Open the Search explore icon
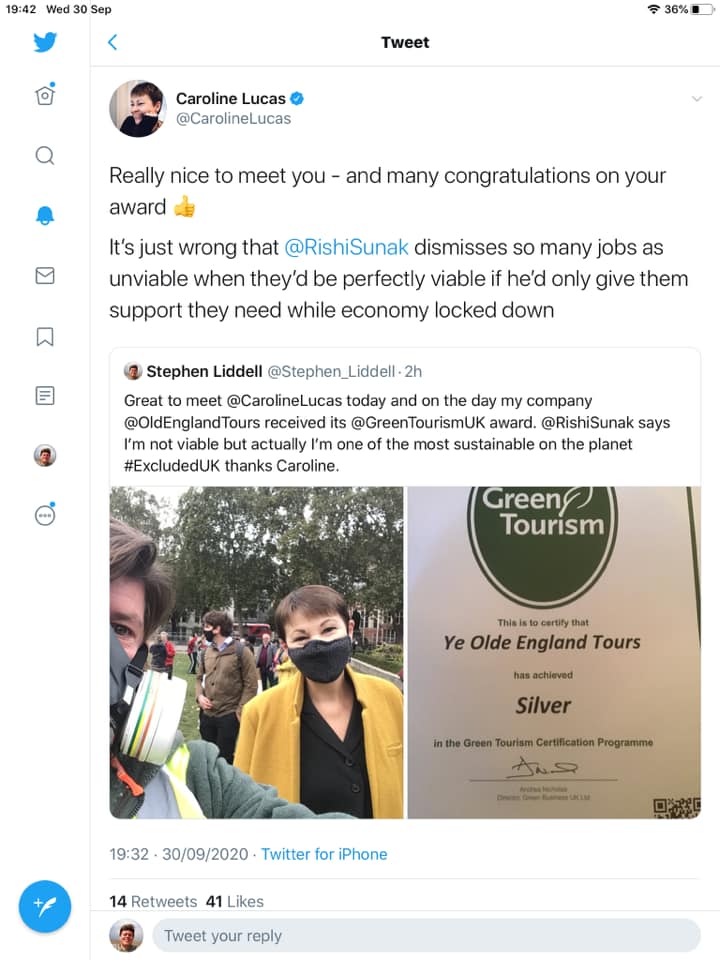This screenshot has width=720, height=960. point(45,156)
